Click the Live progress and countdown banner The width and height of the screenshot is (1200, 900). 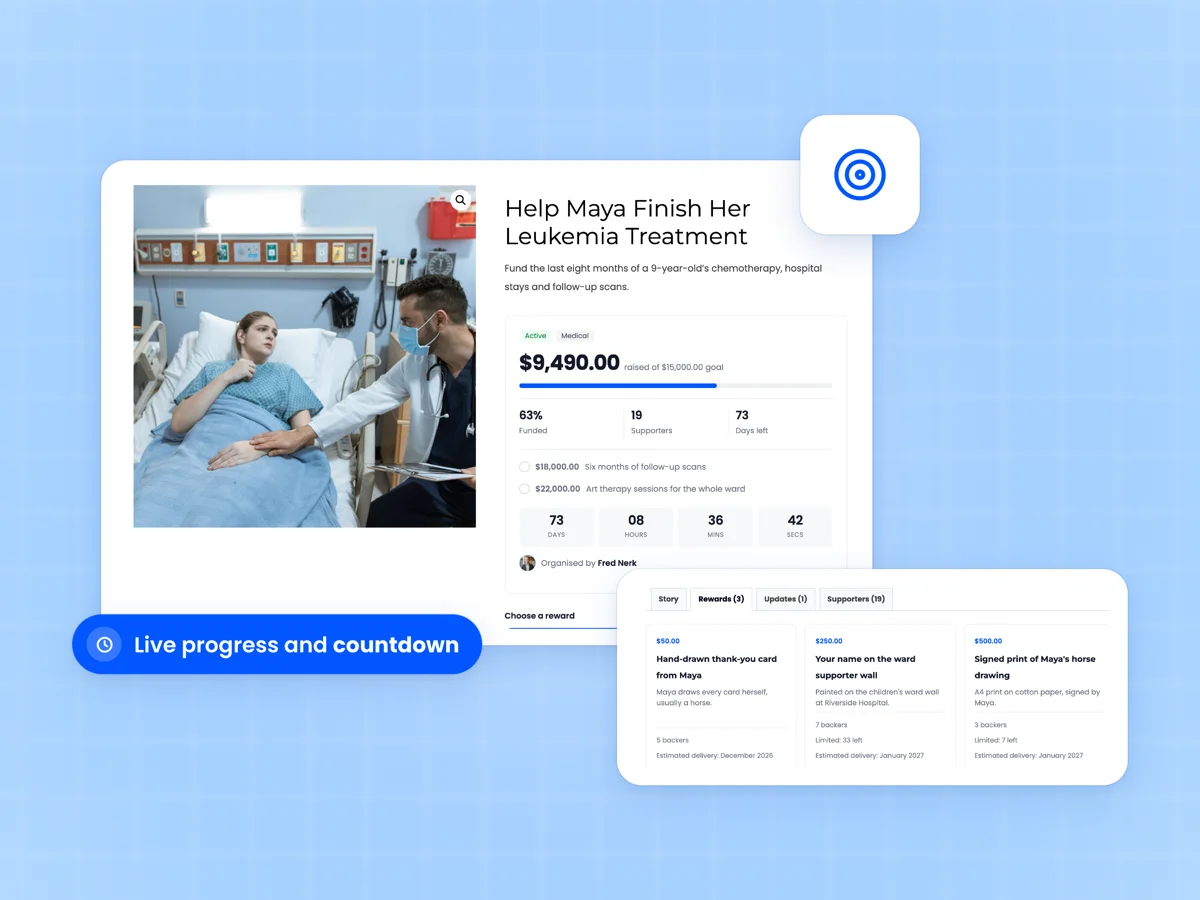tap(277, 645)
